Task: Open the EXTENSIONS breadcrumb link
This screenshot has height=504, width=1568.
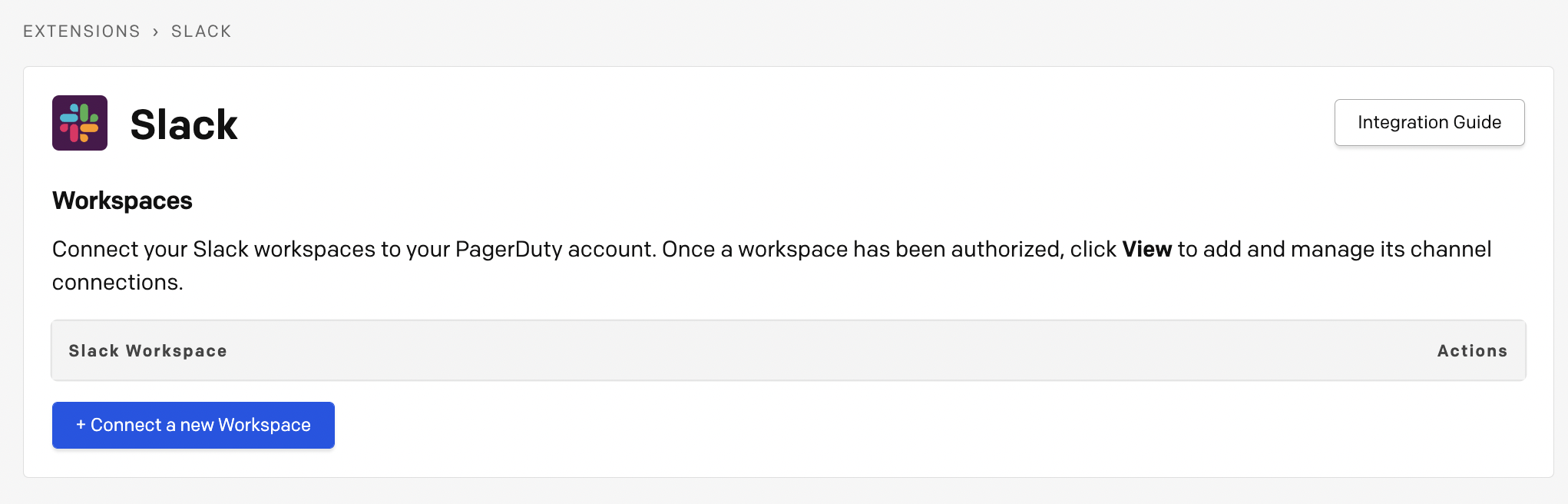Action: pos(81,31)
